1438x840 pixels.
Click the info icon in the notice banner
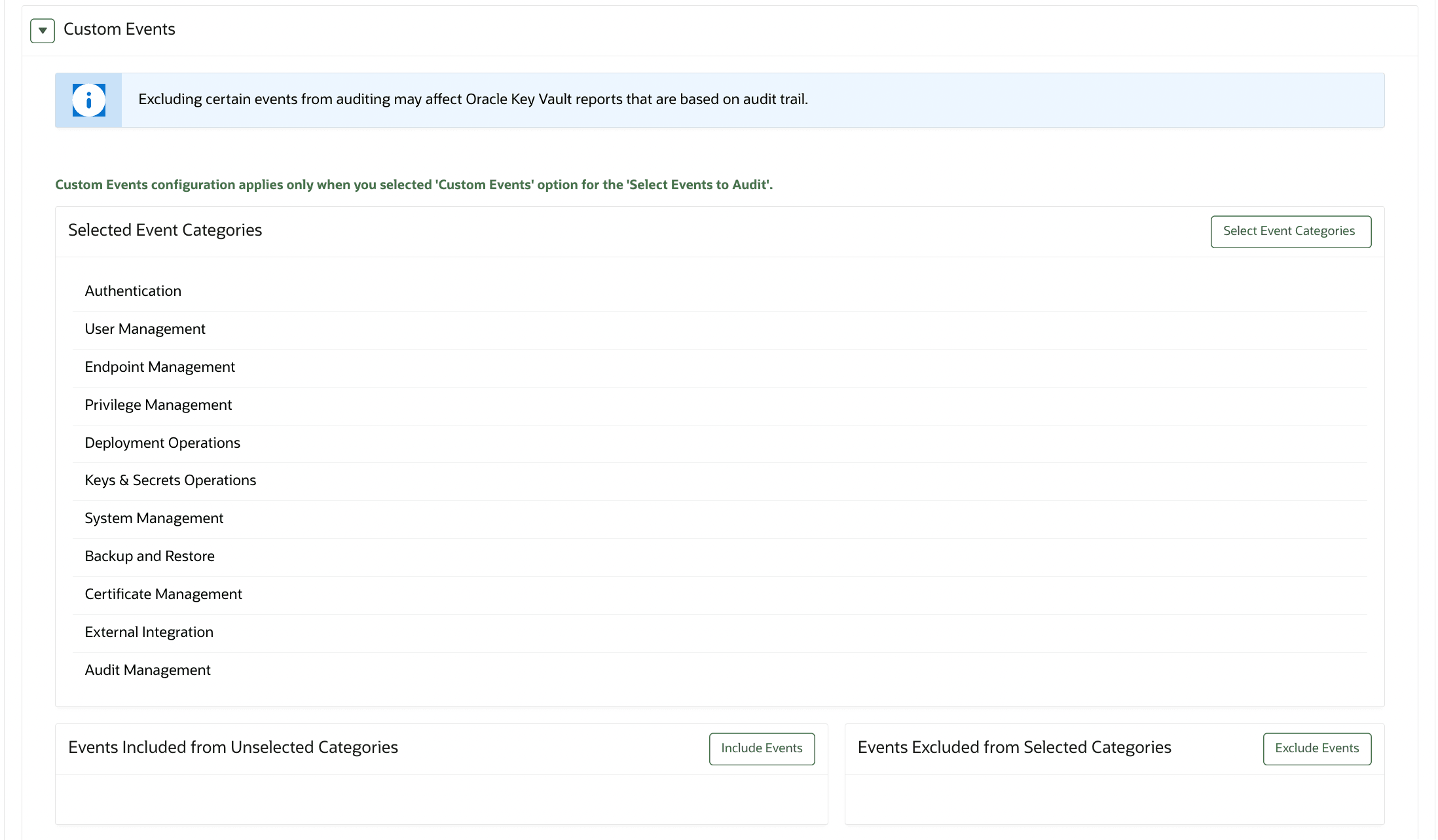click(88, 100)
